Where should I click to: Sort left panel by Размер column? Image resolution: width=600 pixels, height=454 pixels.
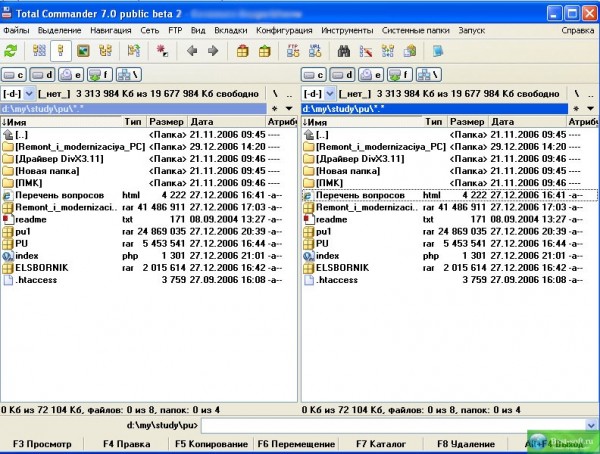(x=165, y=121)
